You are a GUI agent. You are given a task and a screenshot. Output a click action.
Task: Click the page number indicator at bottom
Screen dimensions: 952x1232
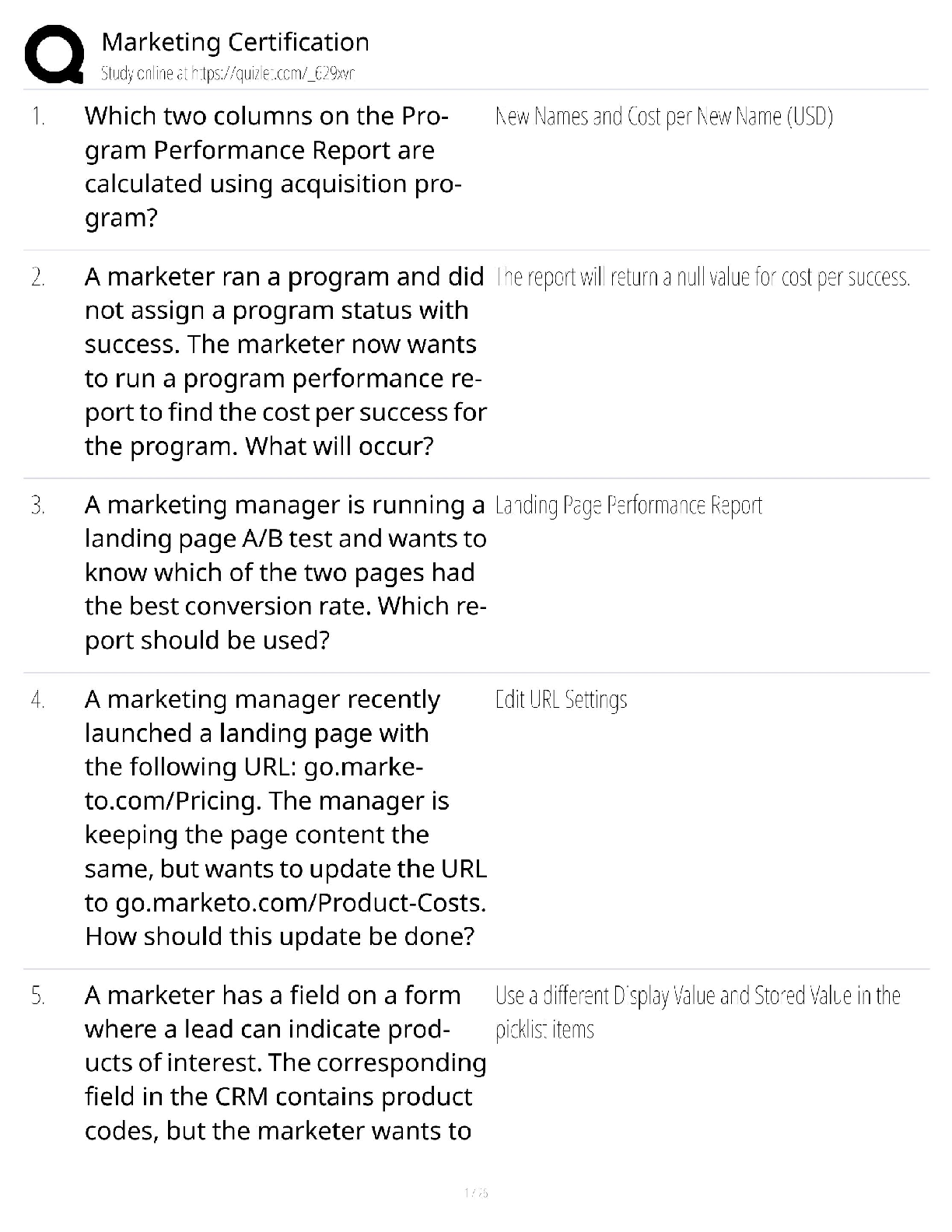pos(475,1192)
